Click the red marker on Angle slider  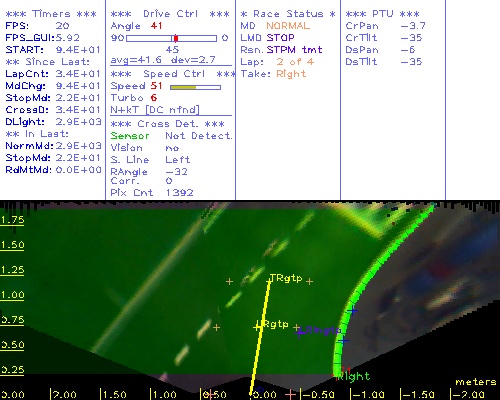click(x=176, y=38)
